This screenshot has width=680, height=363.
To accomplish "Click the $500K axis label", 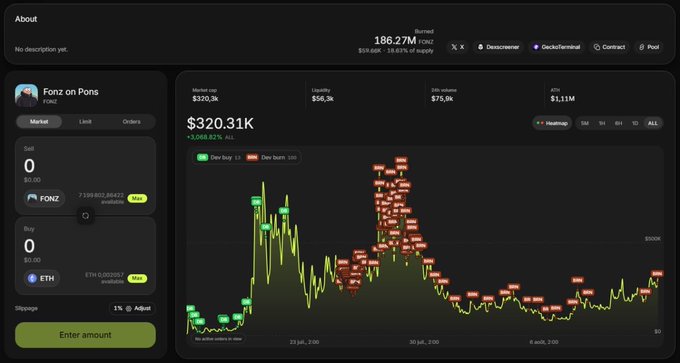I will (x=653, y=239).
